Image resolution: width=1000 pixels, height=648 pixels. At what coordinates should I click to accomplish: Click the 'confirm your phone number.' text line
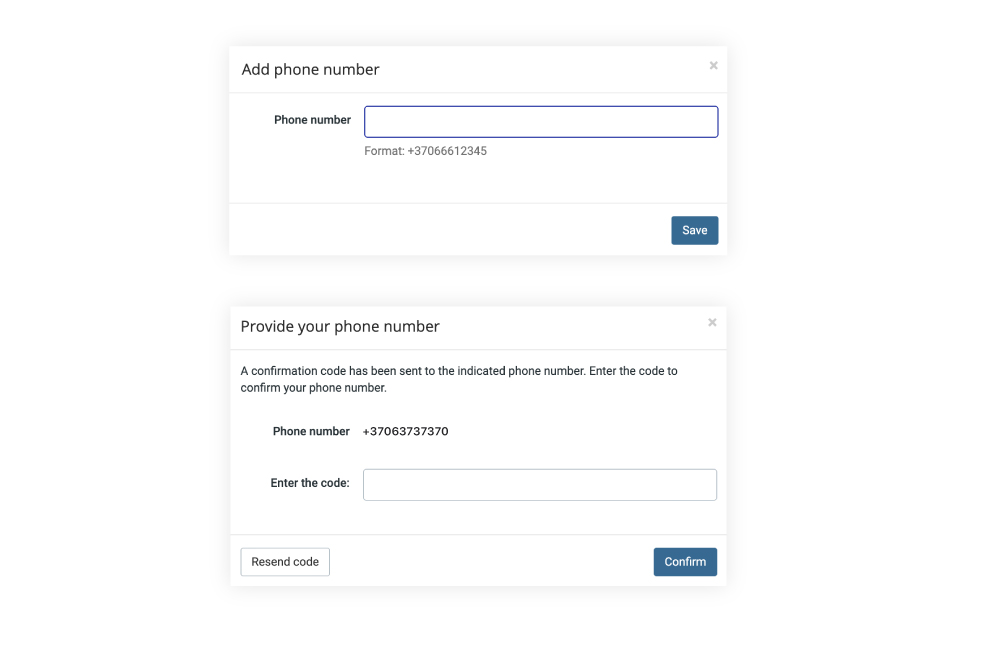[x=313, y=388]
